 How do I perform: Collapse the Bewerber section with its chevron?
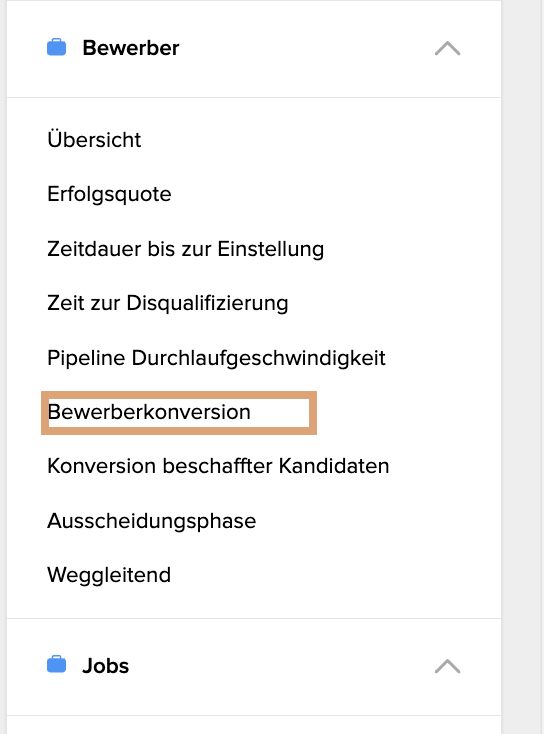point(448,48)
